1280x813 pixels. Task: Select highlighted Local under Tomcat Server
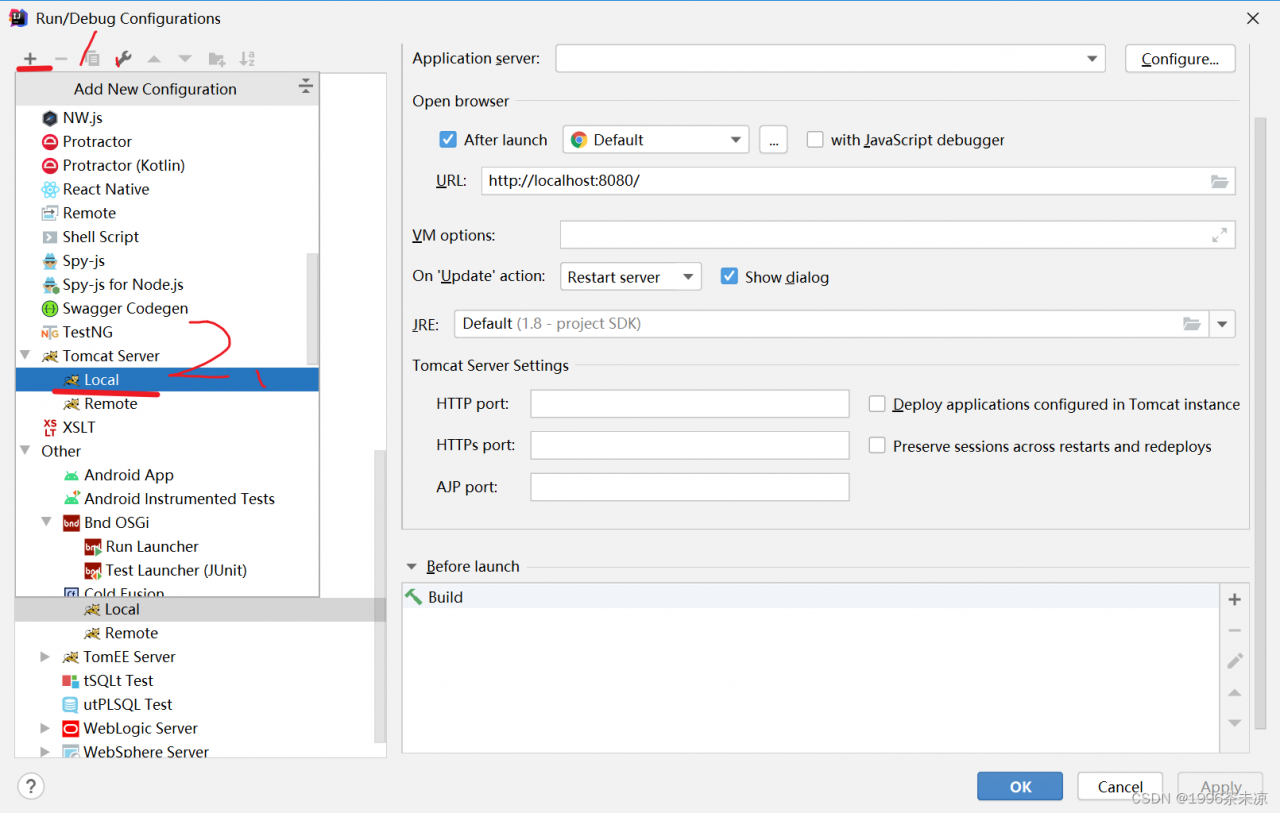[167, 380]
